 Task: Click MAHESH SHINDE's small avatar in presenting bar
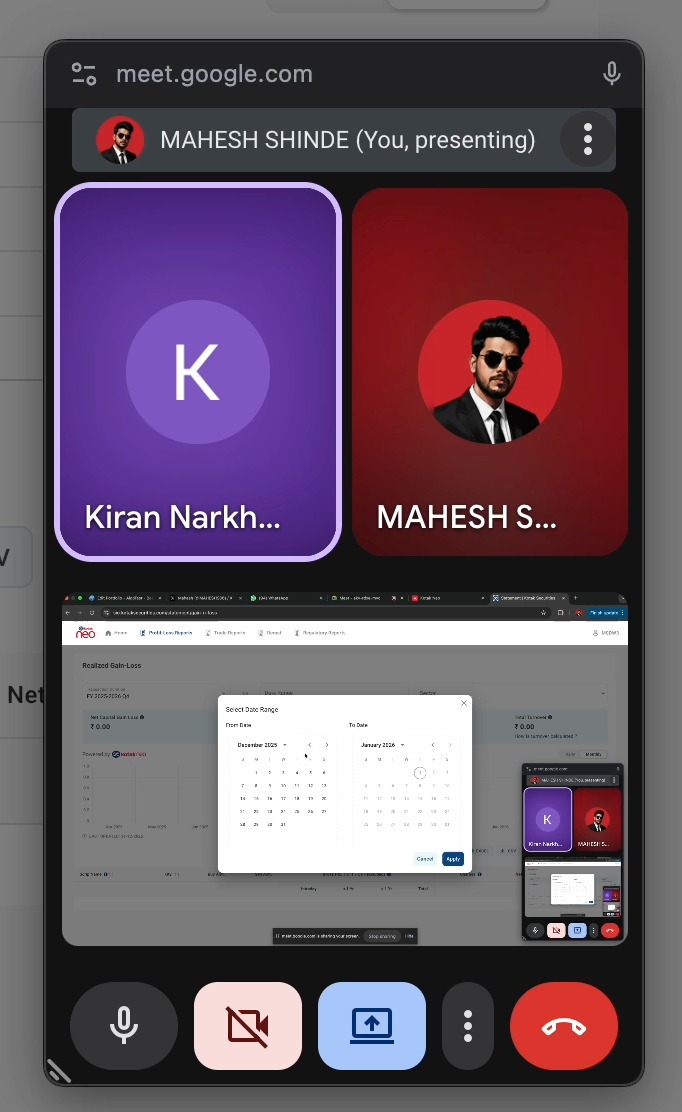[121, 140]
